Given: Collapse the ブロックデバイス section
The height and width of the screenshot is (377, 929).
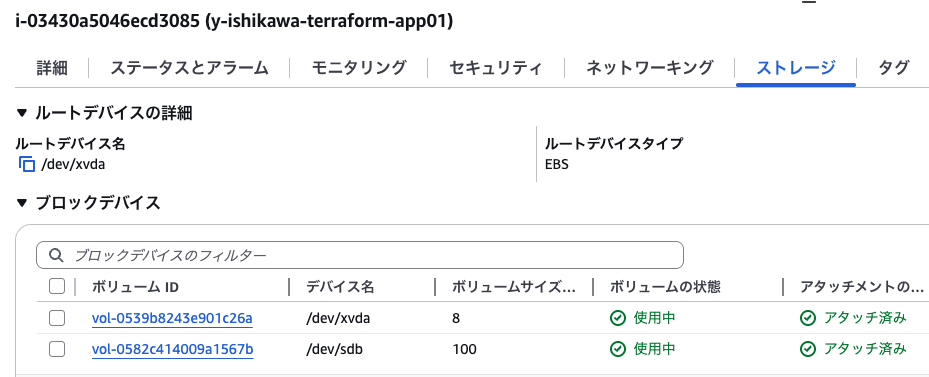Looking at the screenshot, I should click(x=22, y=203).
